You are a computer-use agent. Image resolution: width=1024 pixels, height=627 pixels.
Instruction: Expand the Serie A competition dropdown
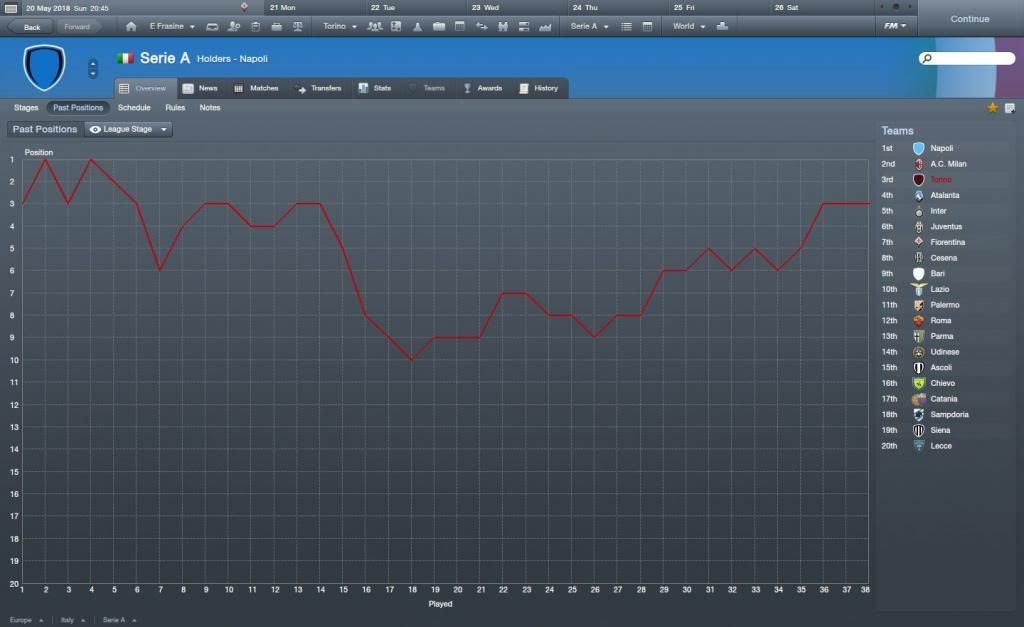[589, 27]
